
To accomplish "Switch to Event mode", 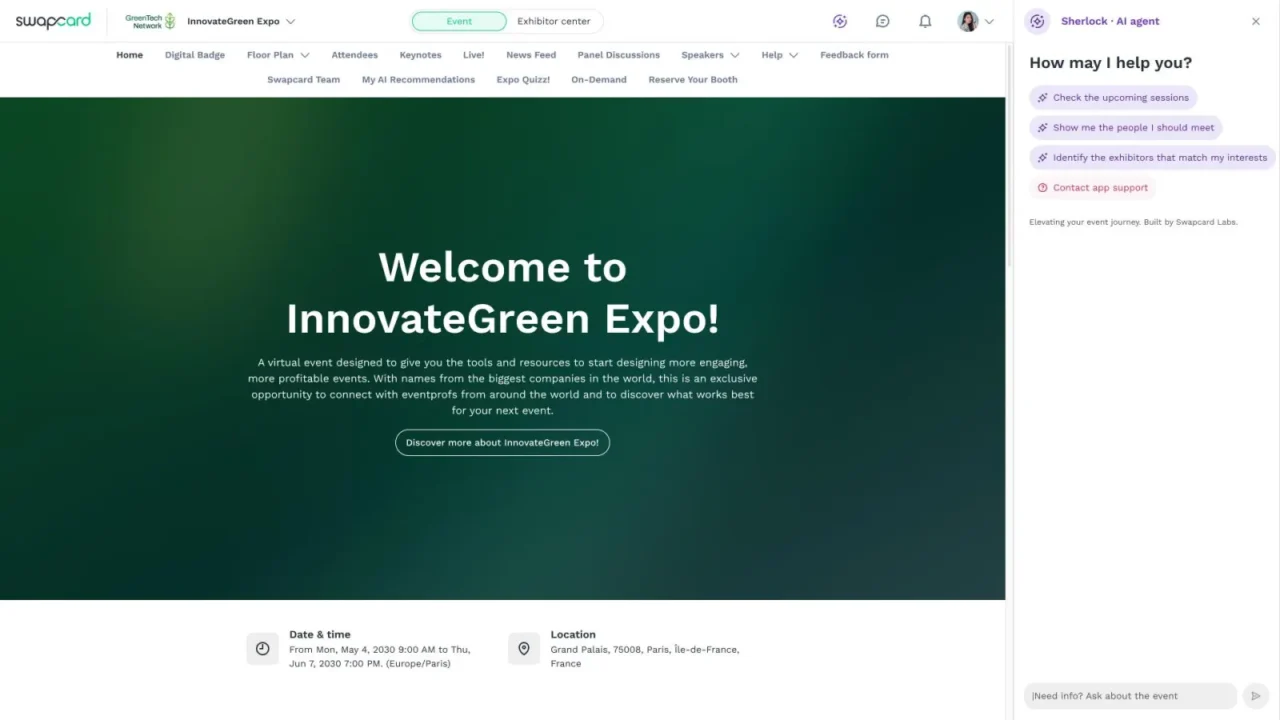I will tap(459, 21).
